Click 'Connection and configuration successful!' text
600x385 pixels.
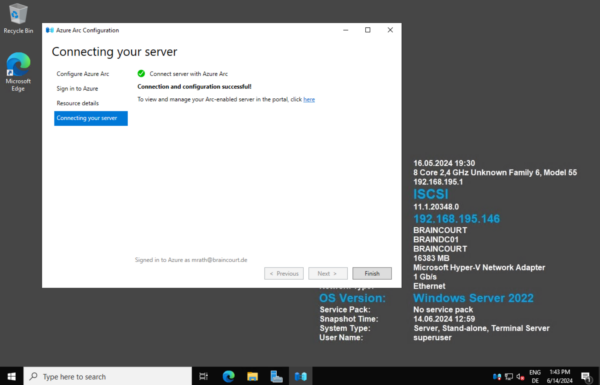pos(194,87)
